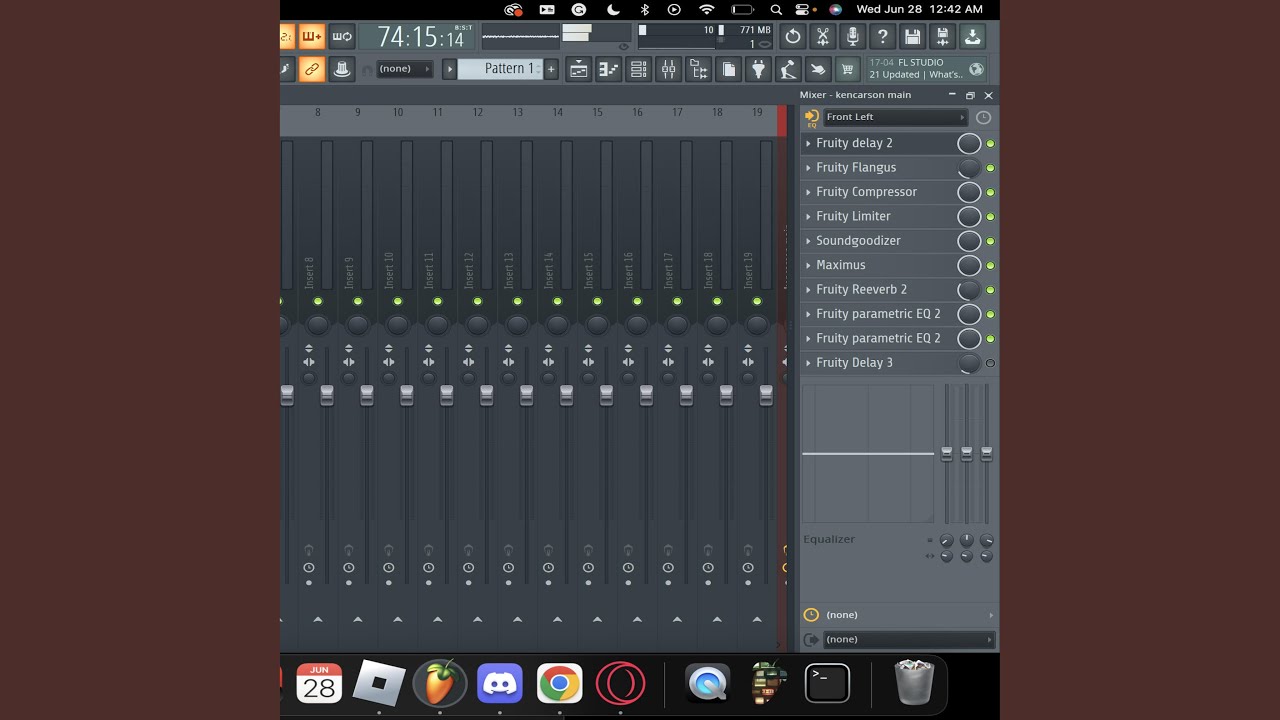Open Control Center in the menu bar
1280x720 pixels.
tap(801, 9)
